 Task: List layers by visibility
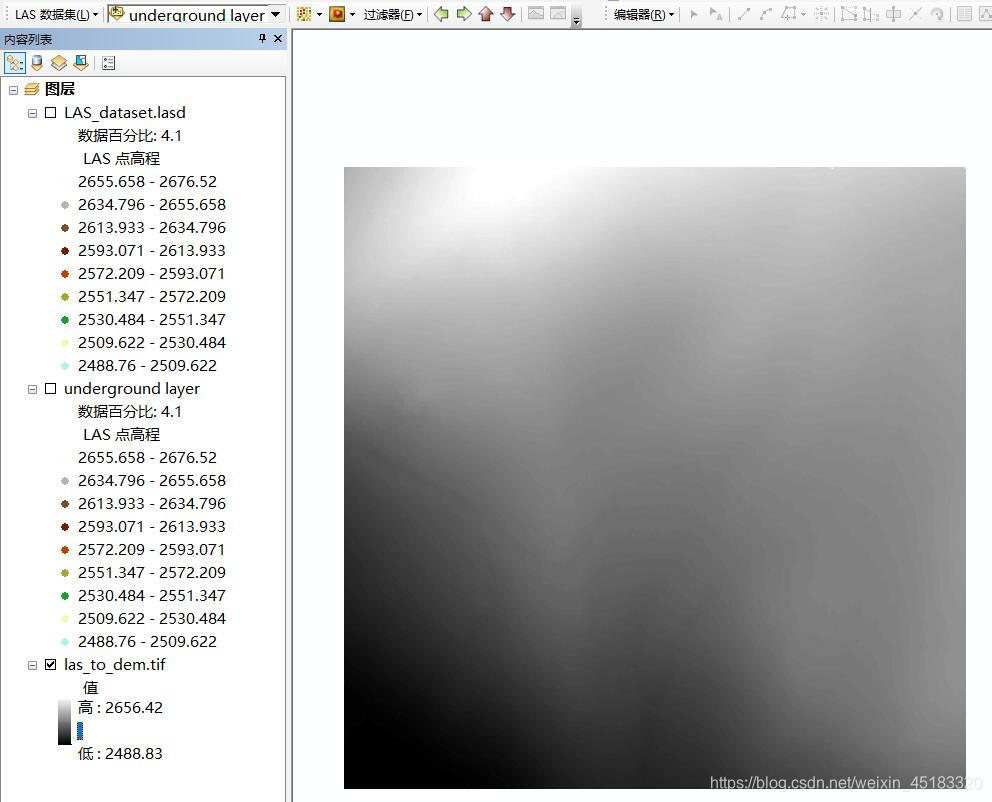pos(59,63)
